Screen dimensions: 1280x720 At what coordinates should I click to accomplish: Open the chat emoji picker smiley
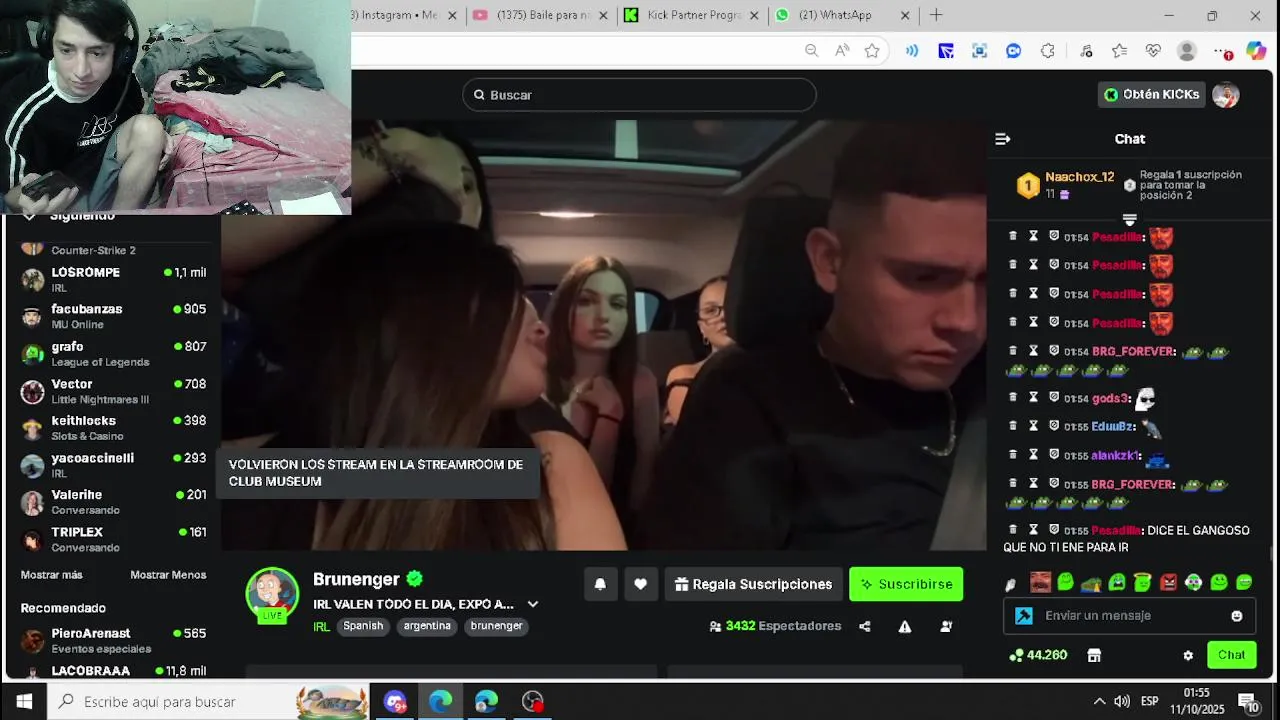1237,616
